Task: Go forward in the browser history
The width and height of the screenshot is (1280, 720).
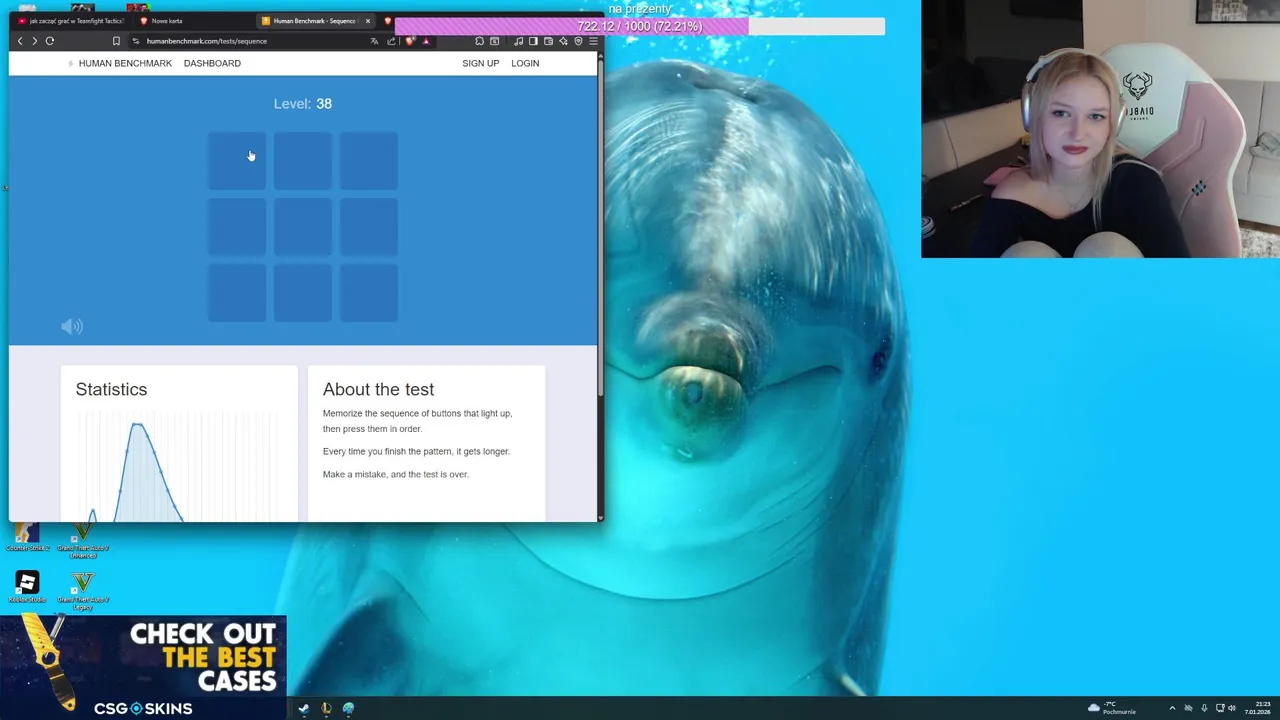Action: (34, 41)
